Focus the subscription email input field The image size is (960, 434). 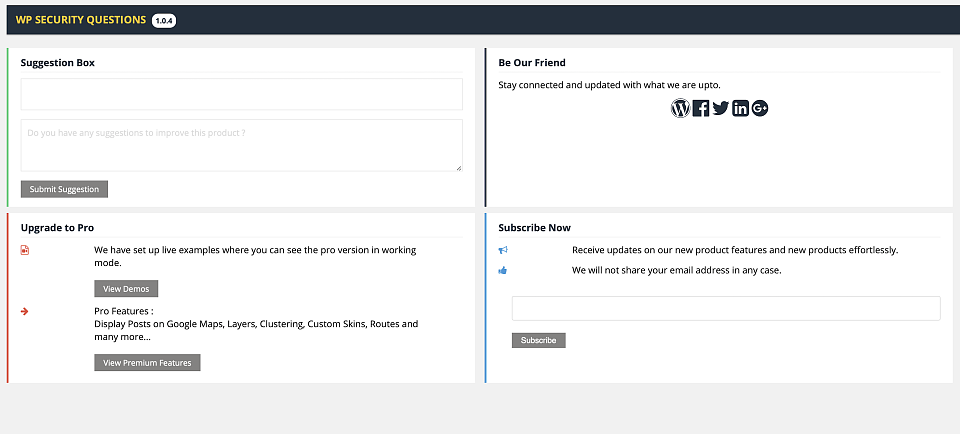pyautogui.click(x=726, y=309)
